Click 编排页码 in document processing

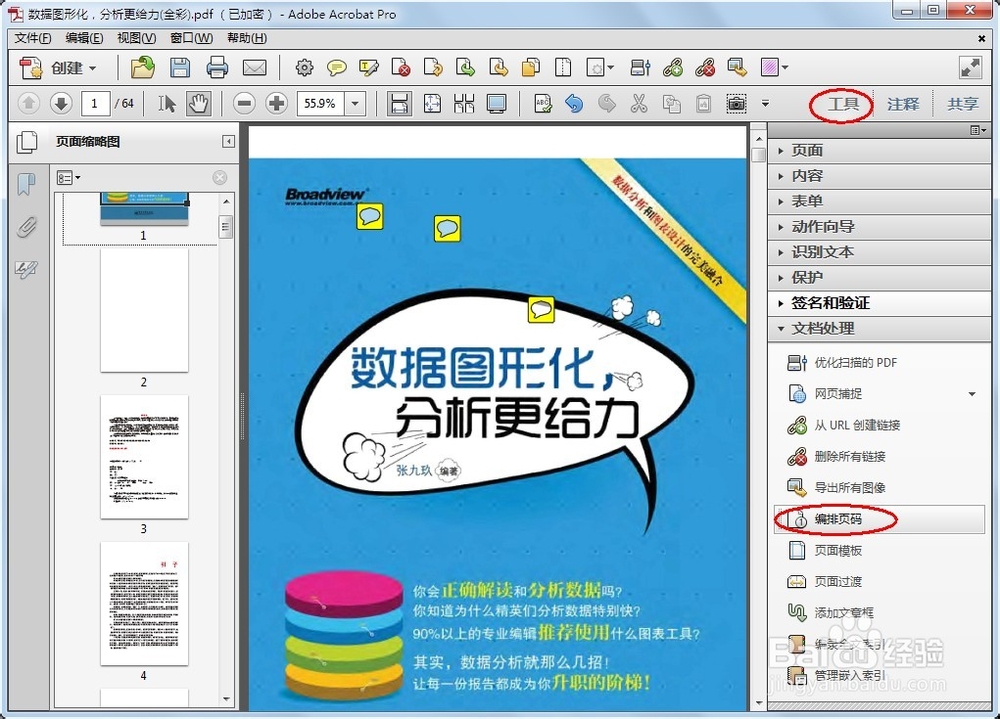pyautogui.click(x=879, y=519)
